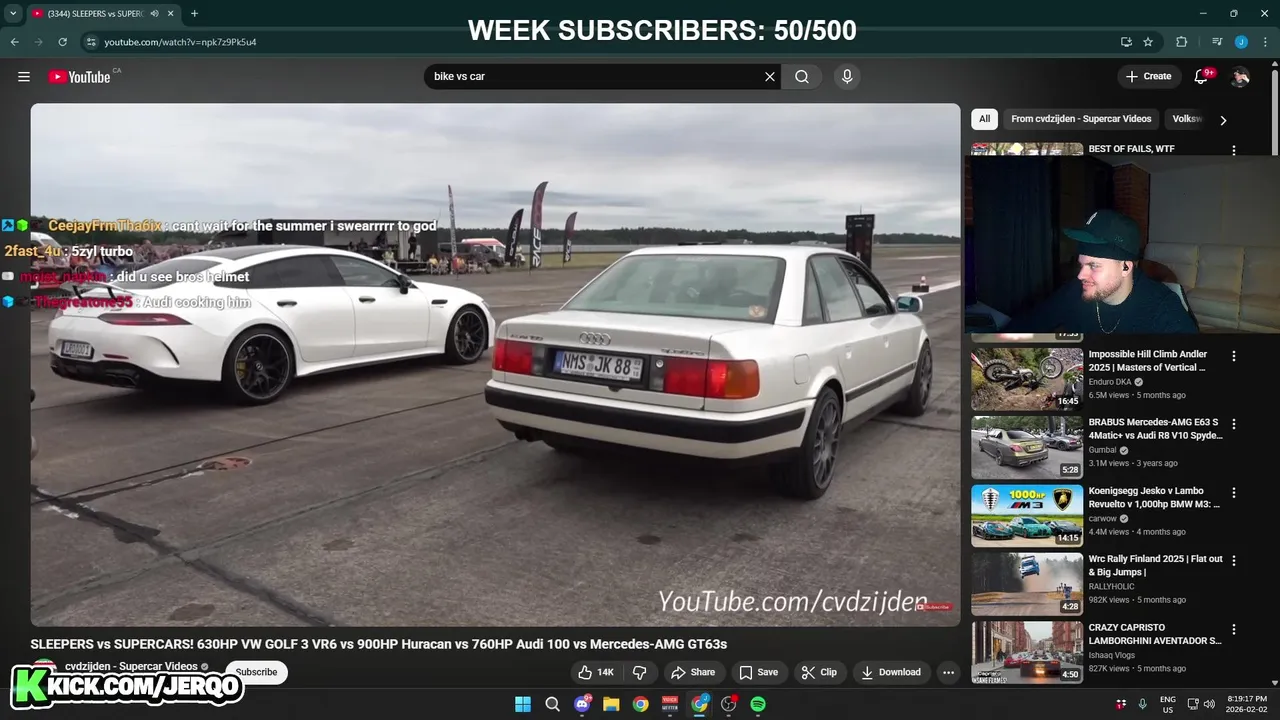Save the video to a playlist
The height and width of the screenshot is (720, 1280).
point(758,672)
